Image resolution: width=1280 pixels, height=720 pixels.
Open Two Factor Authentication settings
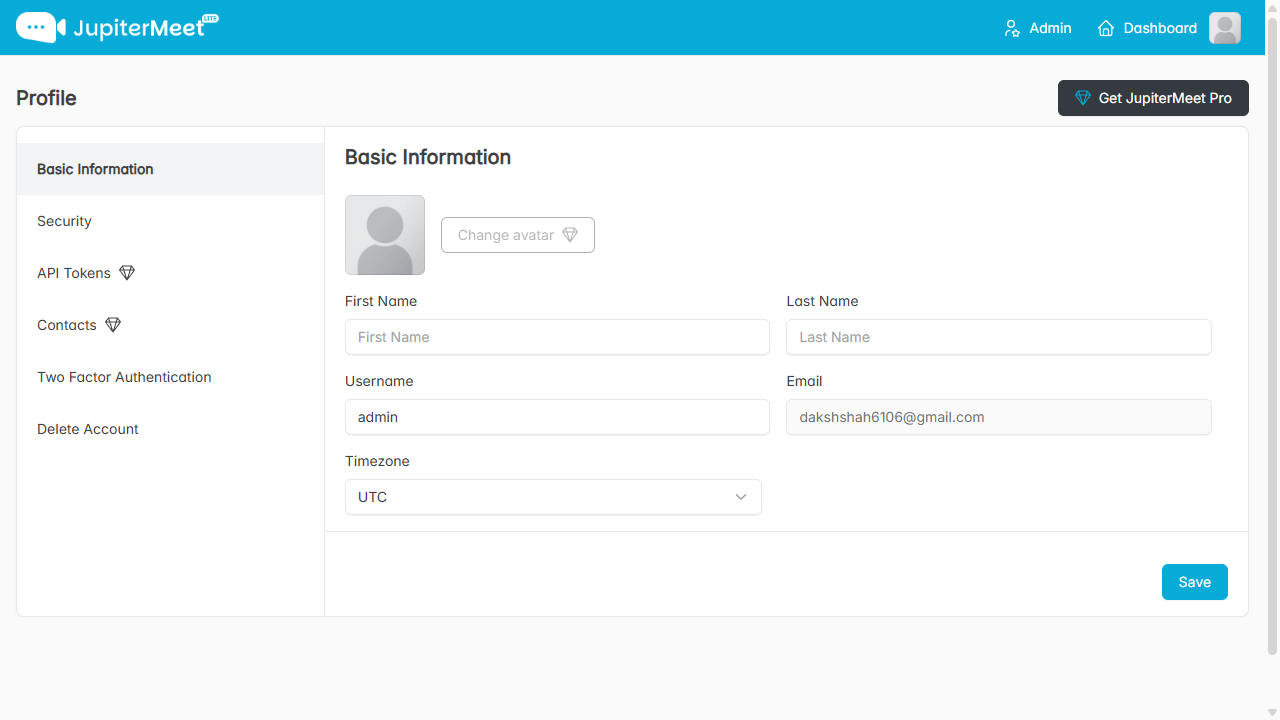[x=170, y=377]
